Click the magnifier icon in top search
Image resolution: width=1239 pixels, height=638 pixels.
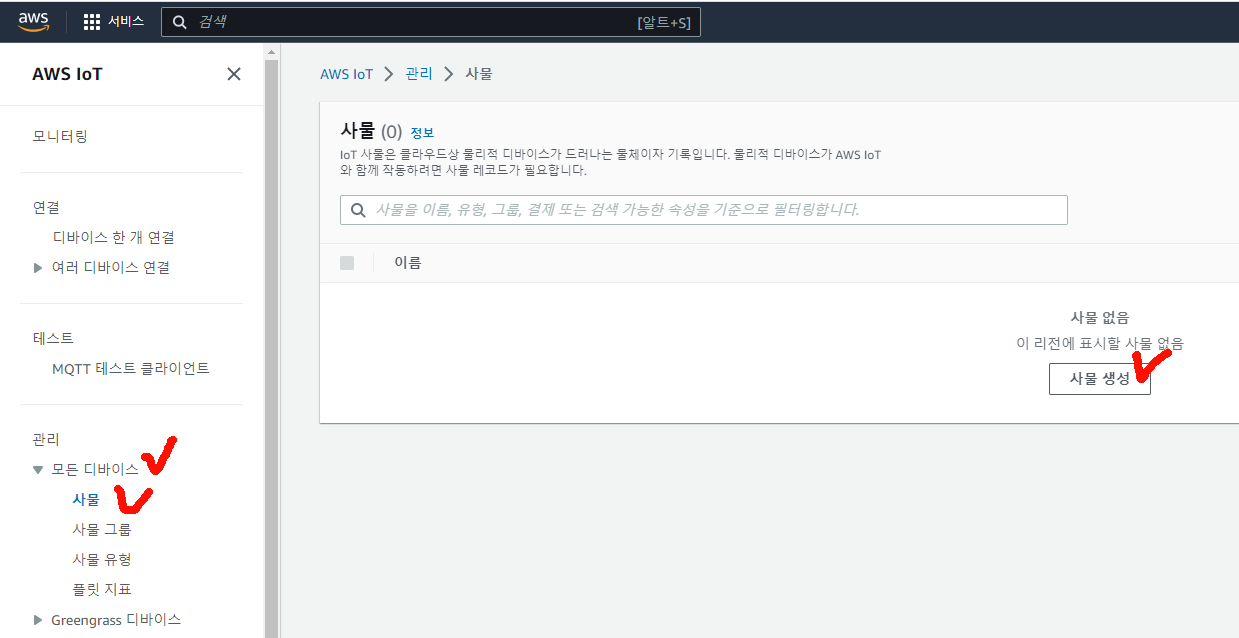tap(180, 22)
